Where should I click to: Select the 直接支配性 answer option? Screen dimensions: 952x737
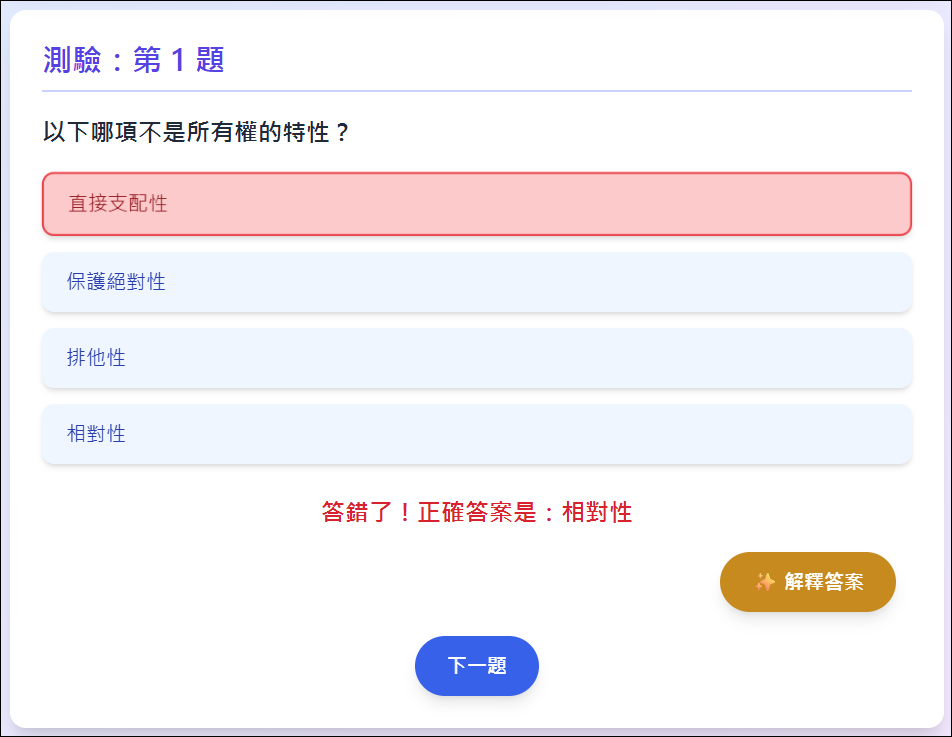click(x=477, y=204)
